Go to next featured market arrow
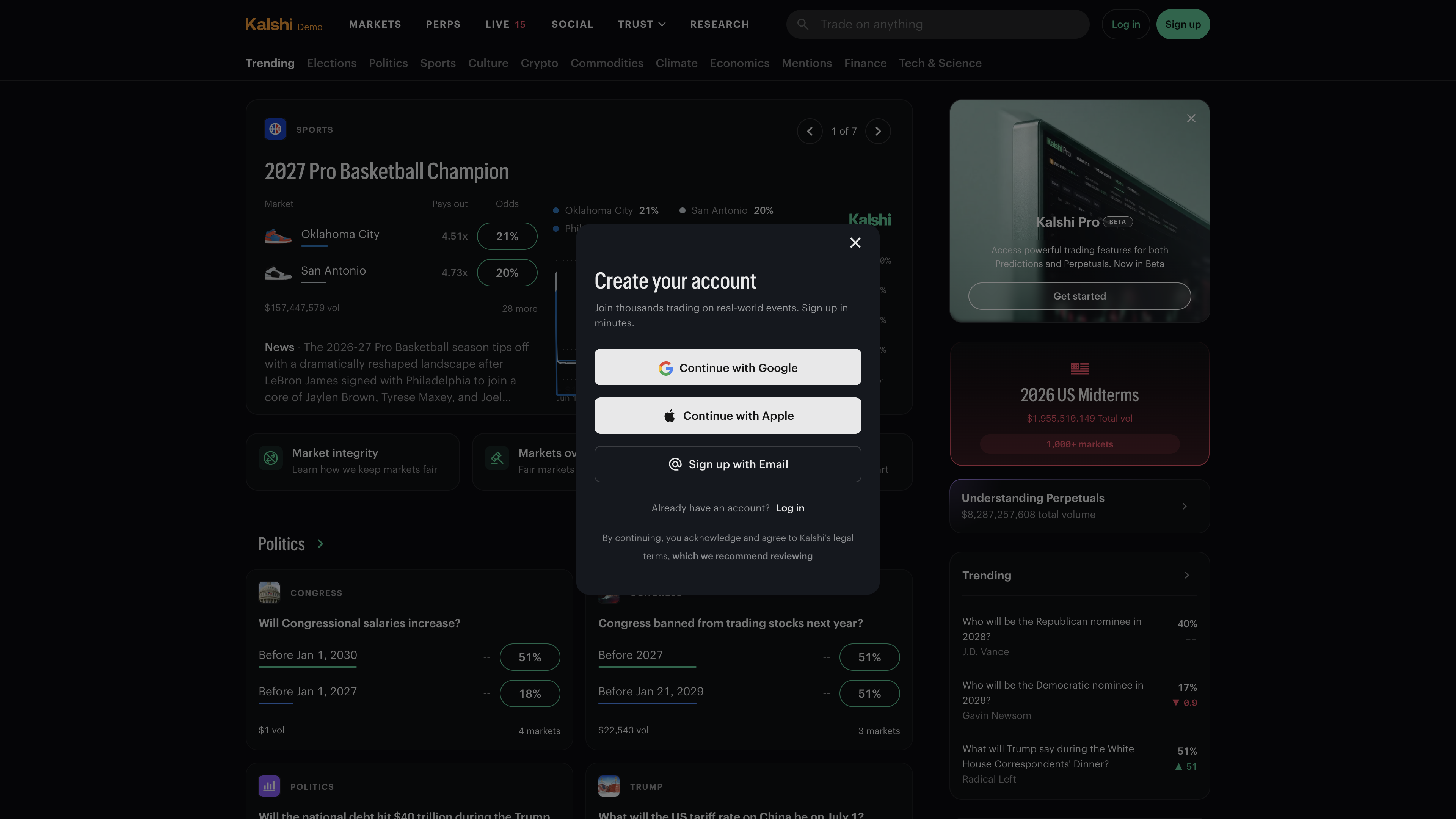The height and width of the screenshot is (819, 1456). tap(878, 131)
